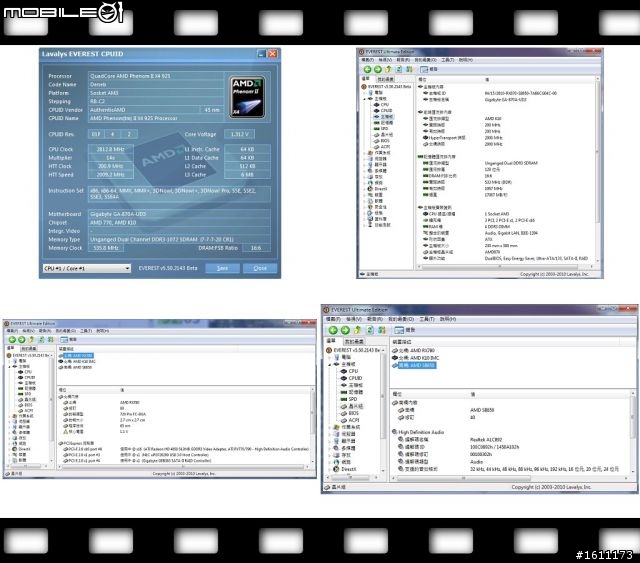Open the (H) help menu in bottom-right window

[448, 319]
